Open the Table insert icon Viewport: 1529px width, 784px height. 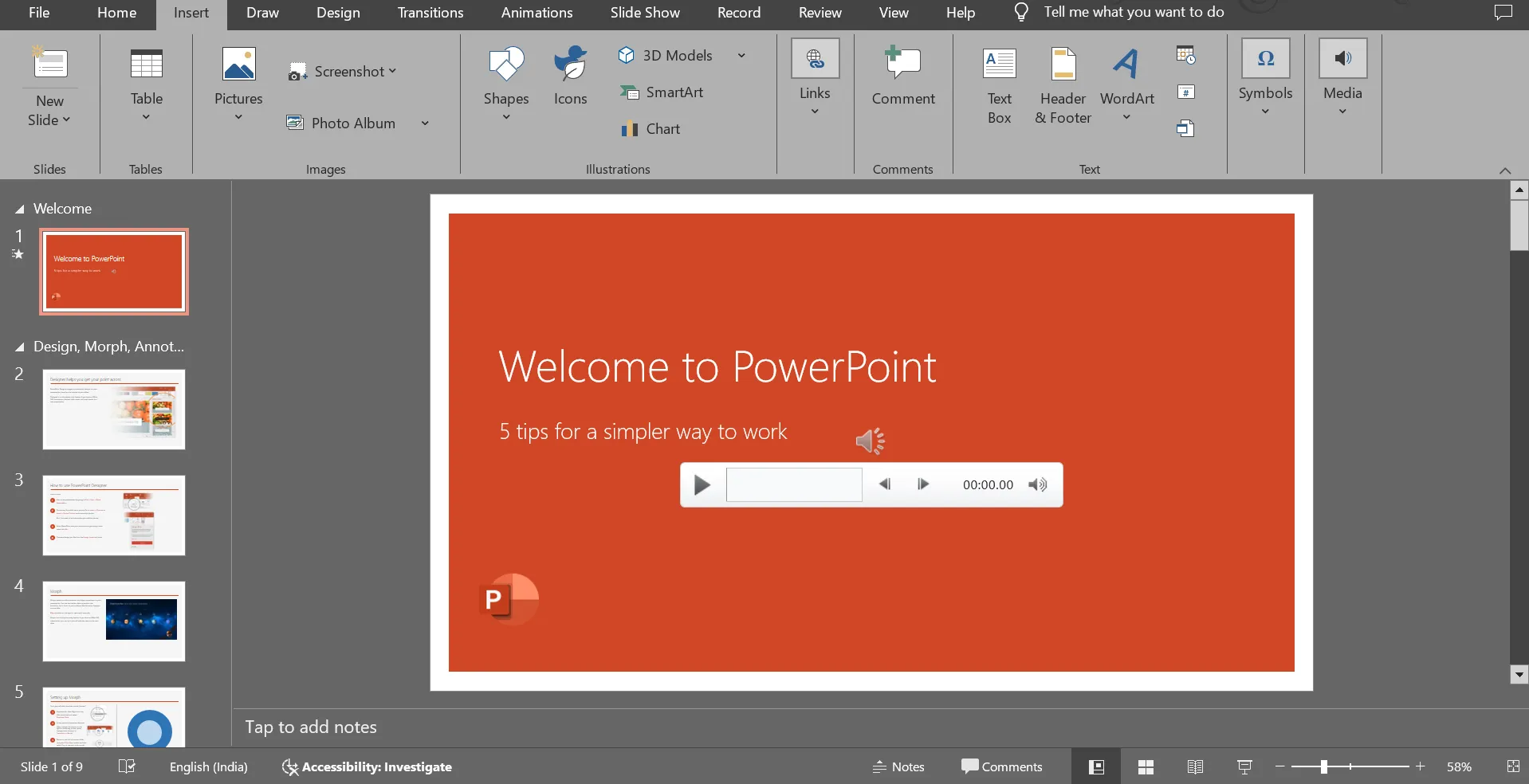tap(147, 65)
